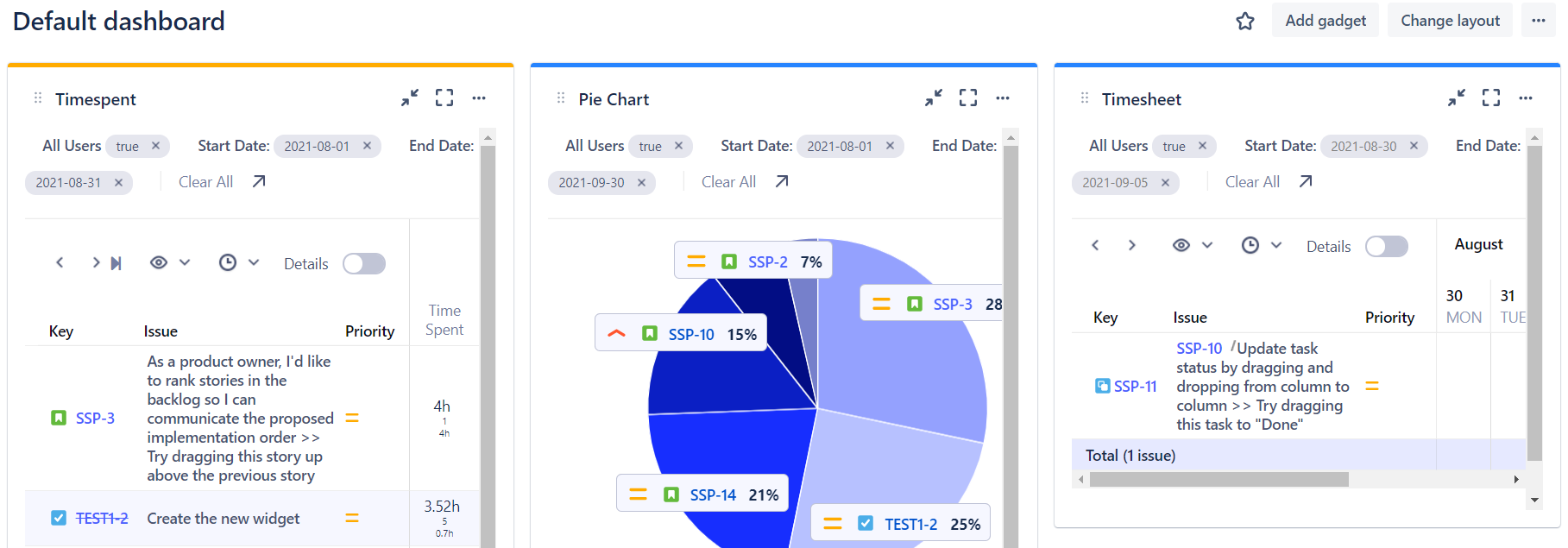Viewport: 1568px width, 548px height.
Task: Select the clock time-format icon in Timesheet
Action: tap(1250, 245)
